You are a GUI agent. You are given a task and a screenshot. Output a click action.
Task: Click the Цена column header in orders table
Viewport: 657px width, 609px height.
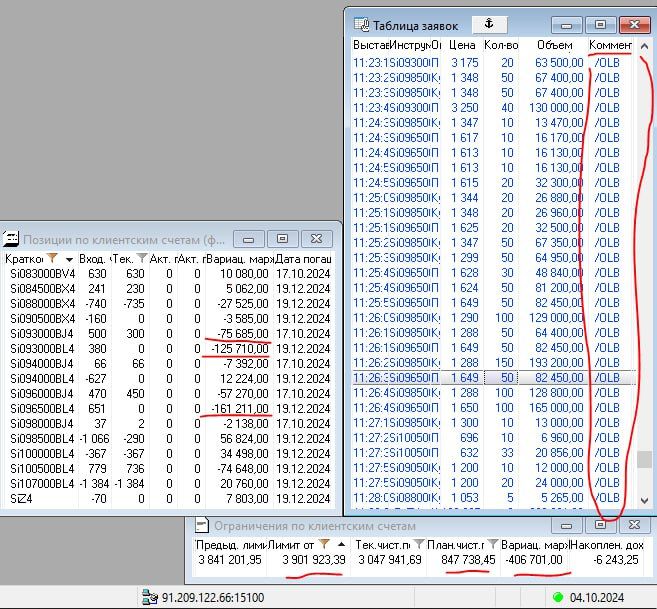[461, 45]
